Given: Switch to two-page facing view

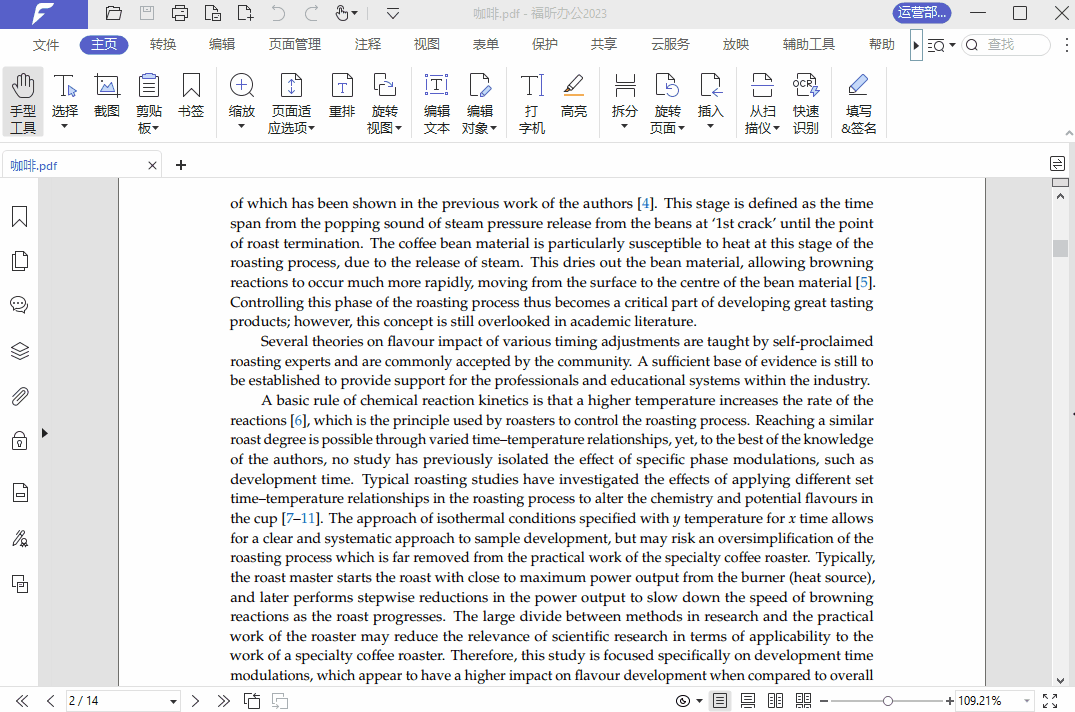Looking at the screenshot, I should click(x=775, y=701).
